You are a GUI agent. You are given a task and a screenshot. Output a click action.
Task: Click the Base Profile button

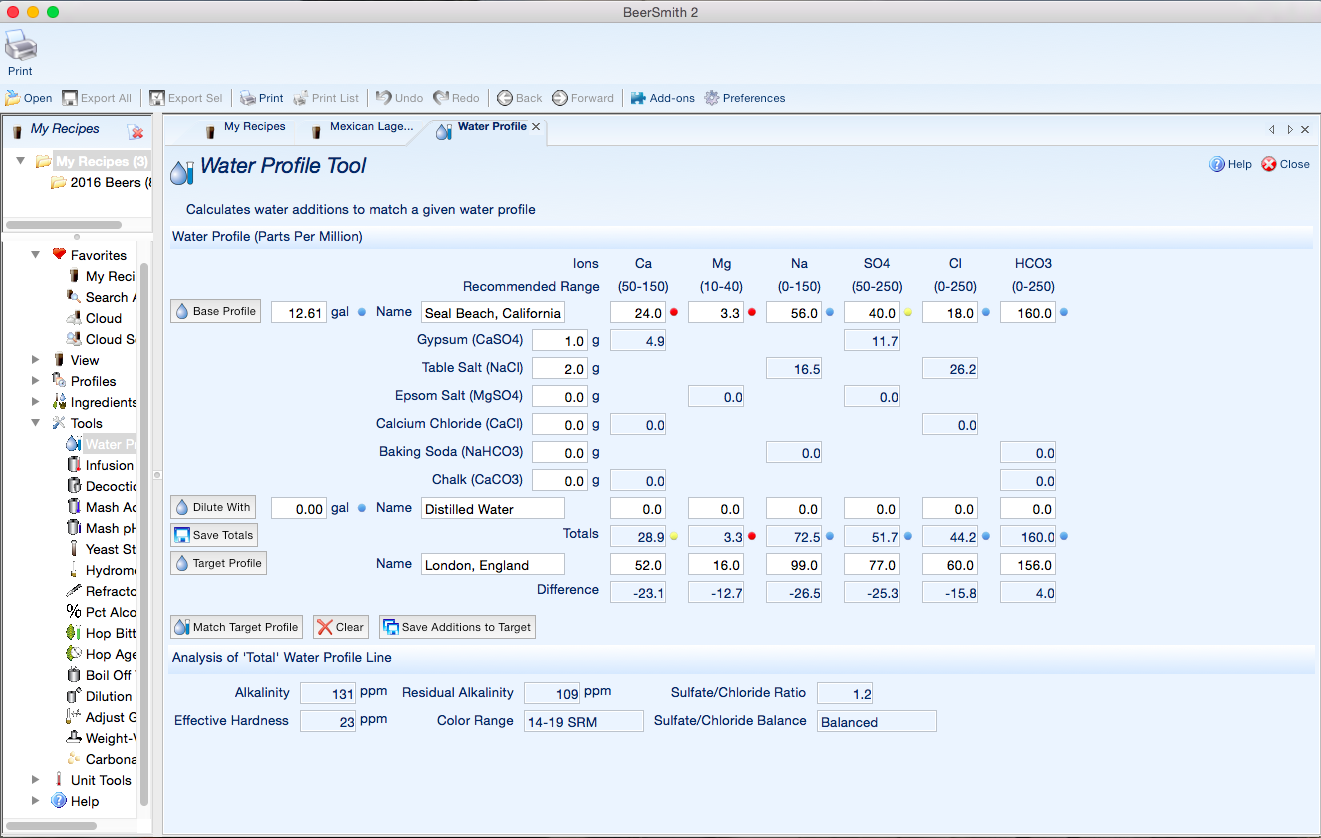pos(216,311)
